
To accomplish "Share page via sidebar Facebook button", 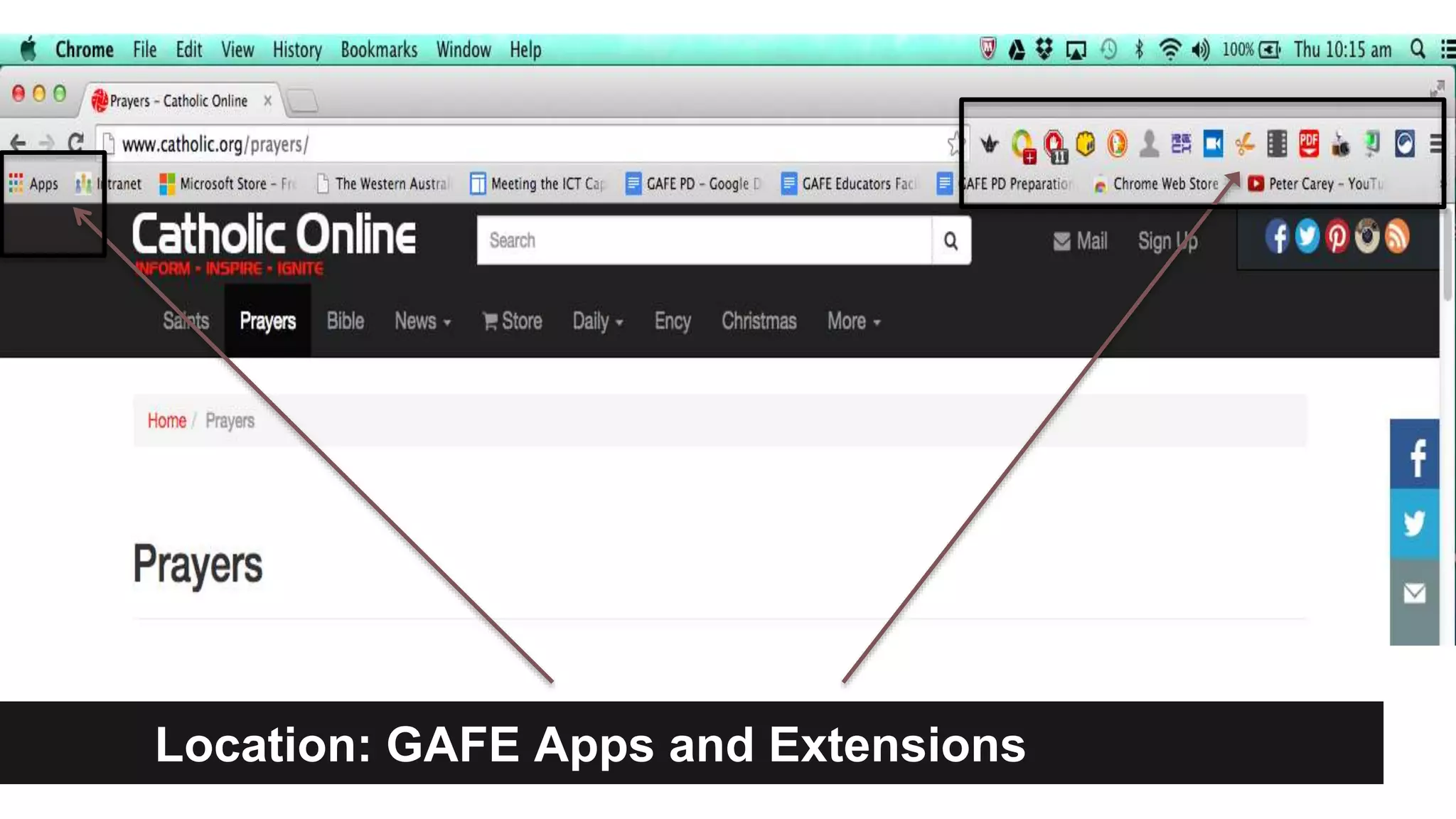I will 1415,454.
